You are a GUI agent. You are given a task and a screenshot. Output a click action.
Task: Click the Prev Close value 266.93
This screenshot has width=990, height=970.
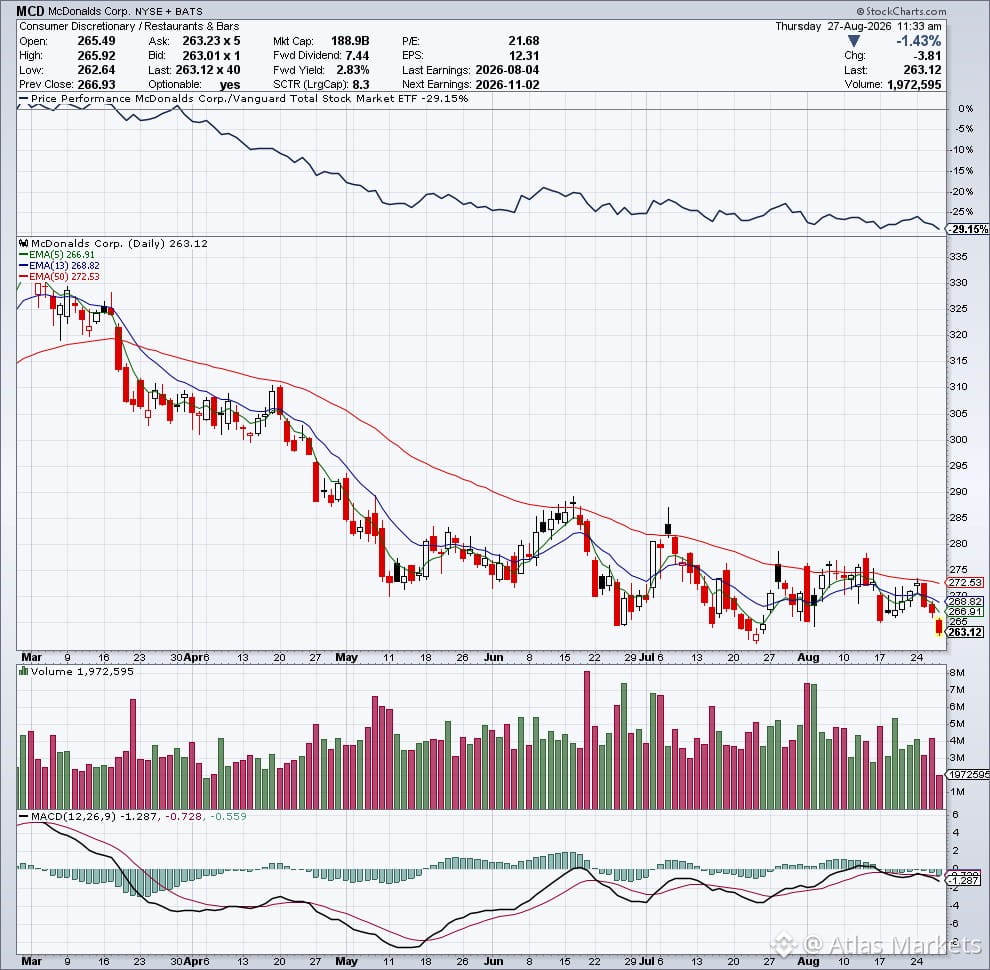pos(96,84)
